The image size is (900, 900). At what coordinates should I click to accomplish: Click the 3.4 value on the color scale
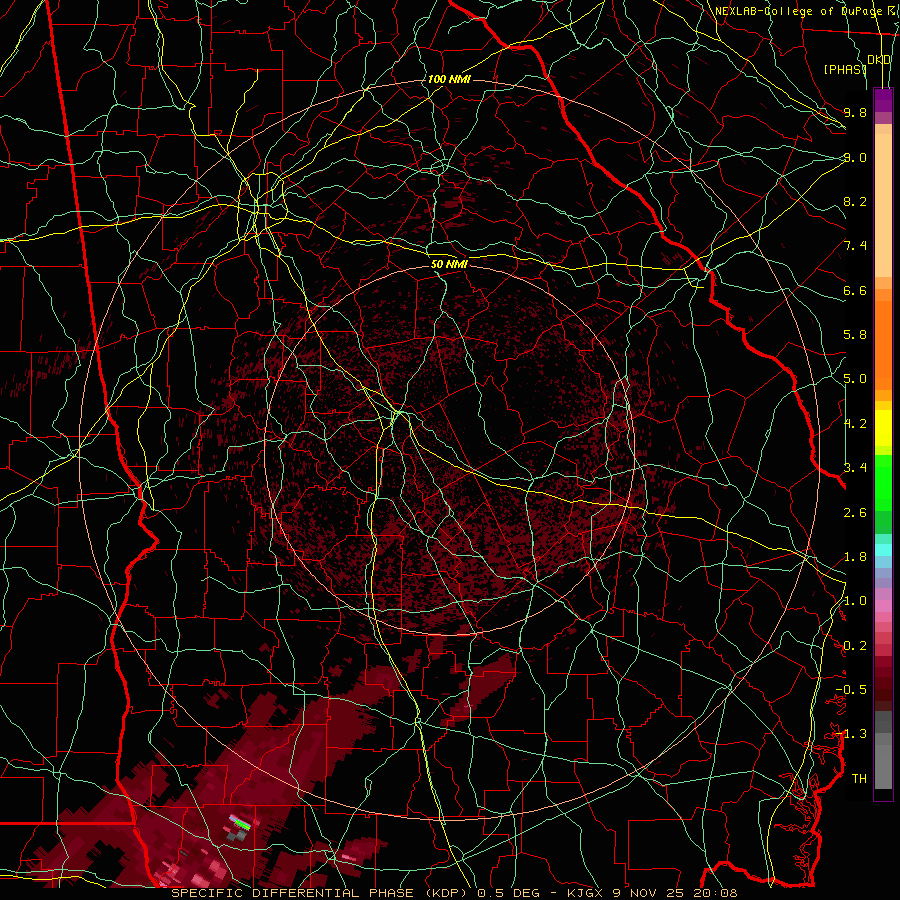pyautogui.click(x=855, y=468)
